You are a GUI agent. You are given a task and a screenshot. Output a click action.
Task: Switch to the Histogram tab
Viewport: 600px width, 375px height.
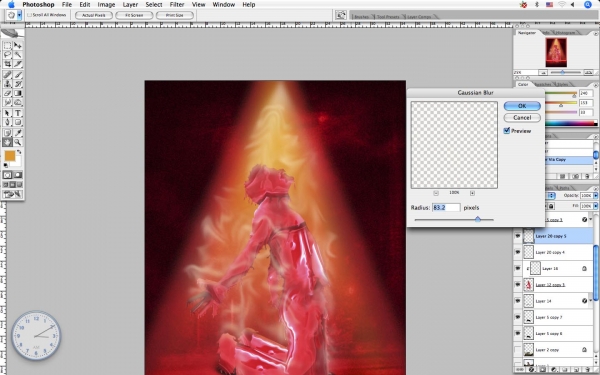[x=565, y=33]
